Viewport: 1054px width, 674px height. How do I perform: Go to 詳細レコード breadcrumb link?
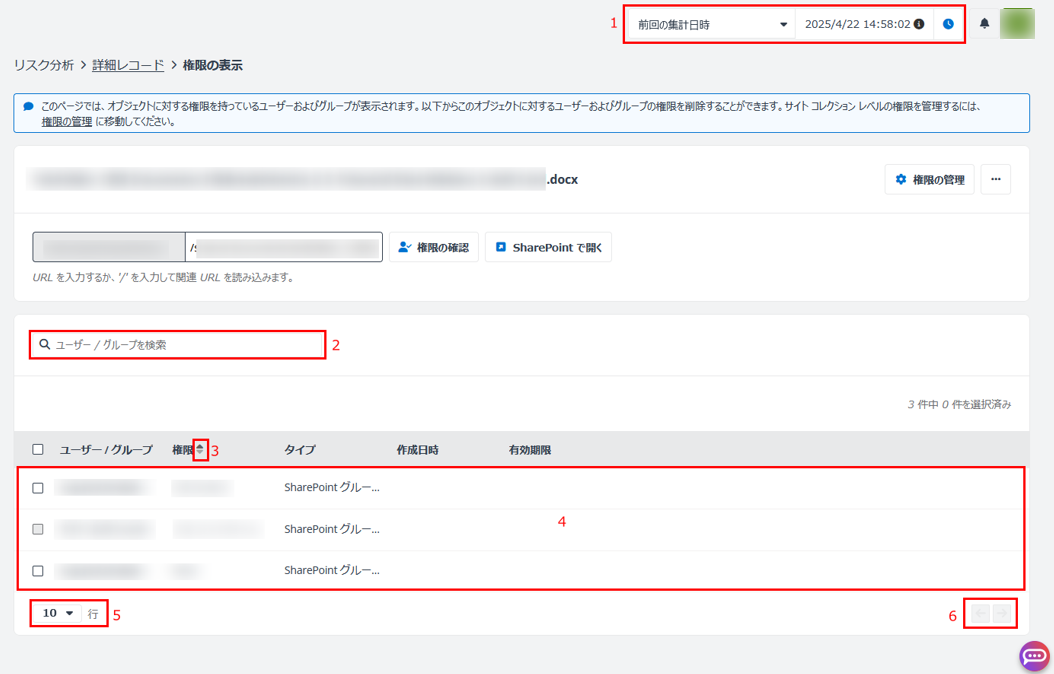[128, 65]
